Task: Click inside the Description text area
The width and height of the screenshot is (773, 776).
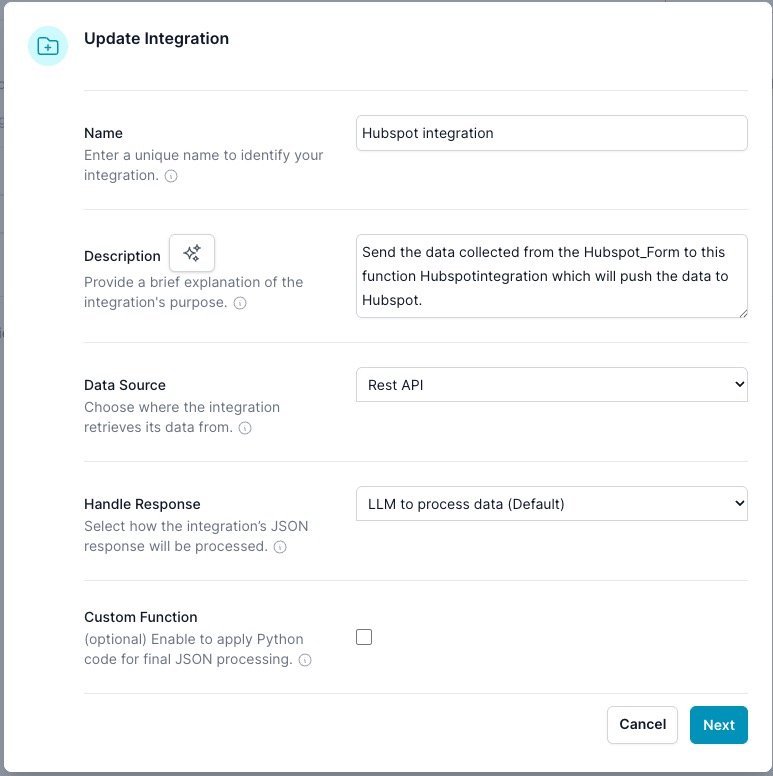Action: pyautogui.click(x=551, y=276)
